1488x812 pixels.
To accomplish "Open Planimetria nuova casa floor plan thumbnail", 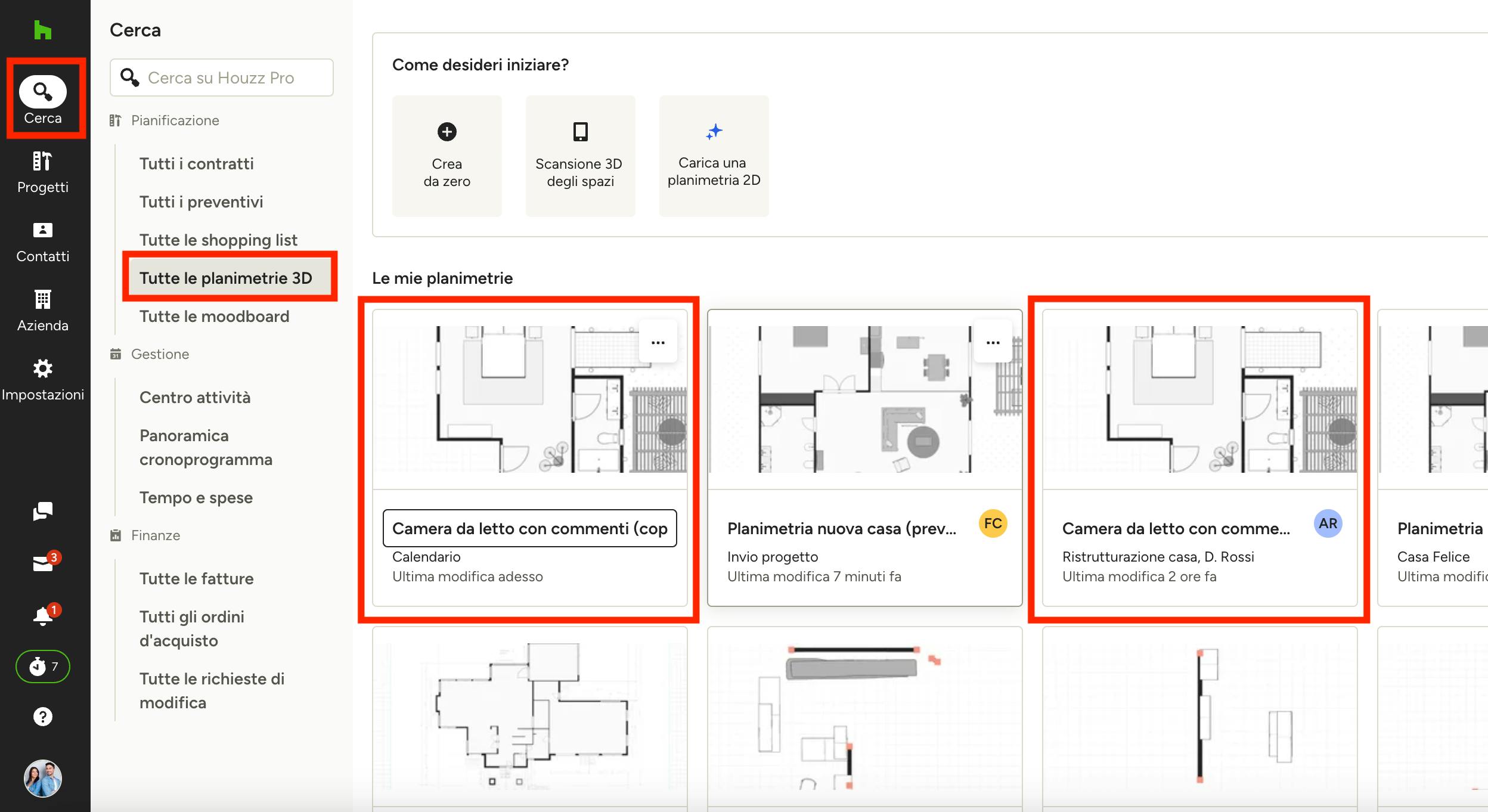I will point(865,399).
